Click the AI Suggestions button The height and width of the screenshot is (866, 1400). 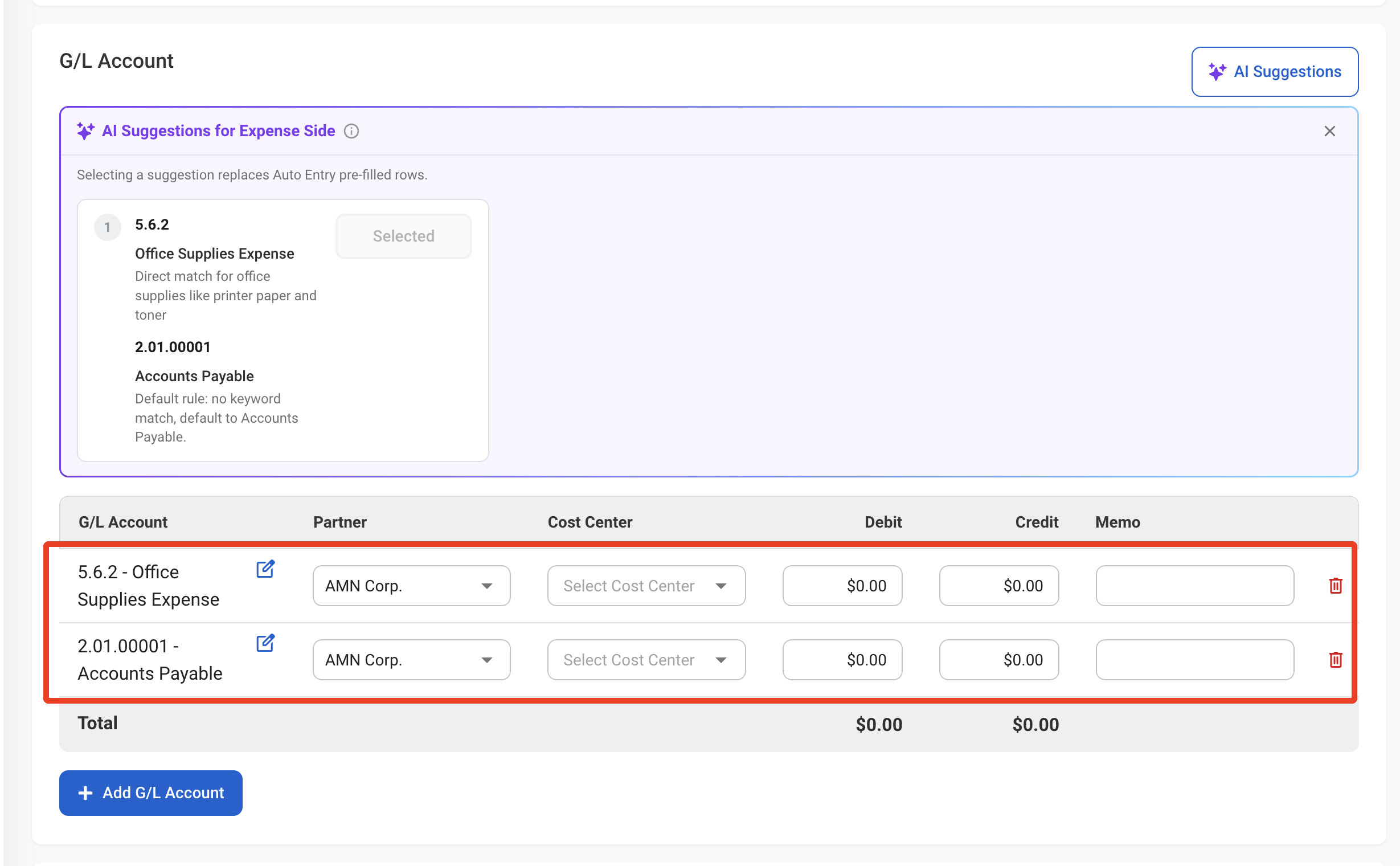pos(1274,72)
